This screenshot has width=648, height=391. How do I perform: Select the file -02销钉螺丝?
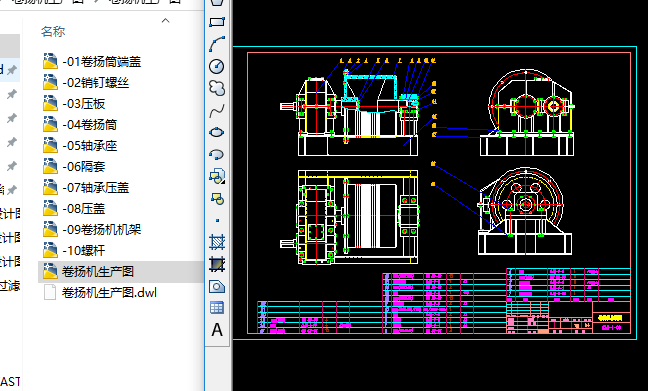point(86,83)
